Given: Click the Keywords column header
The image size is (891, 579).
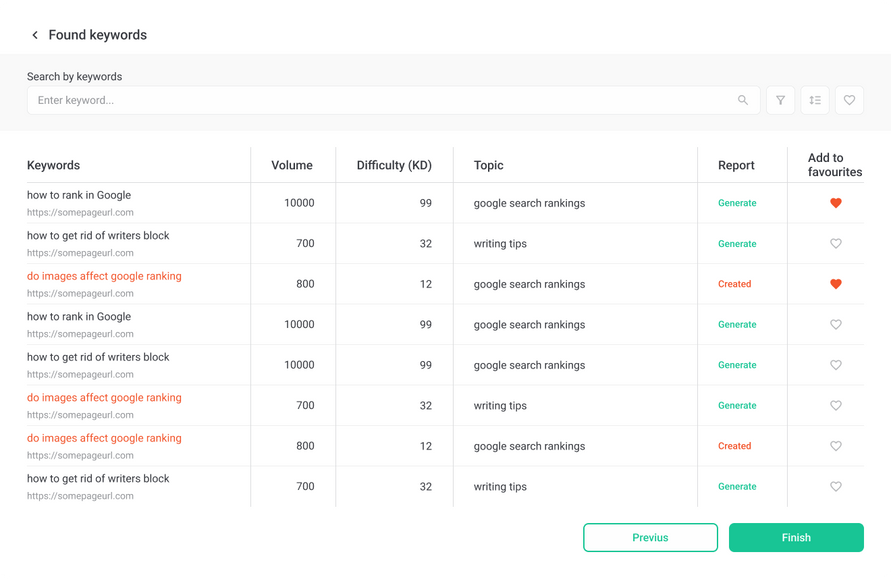Looking at the screenshot, I should pyautogui.click(x=53, y=165).
